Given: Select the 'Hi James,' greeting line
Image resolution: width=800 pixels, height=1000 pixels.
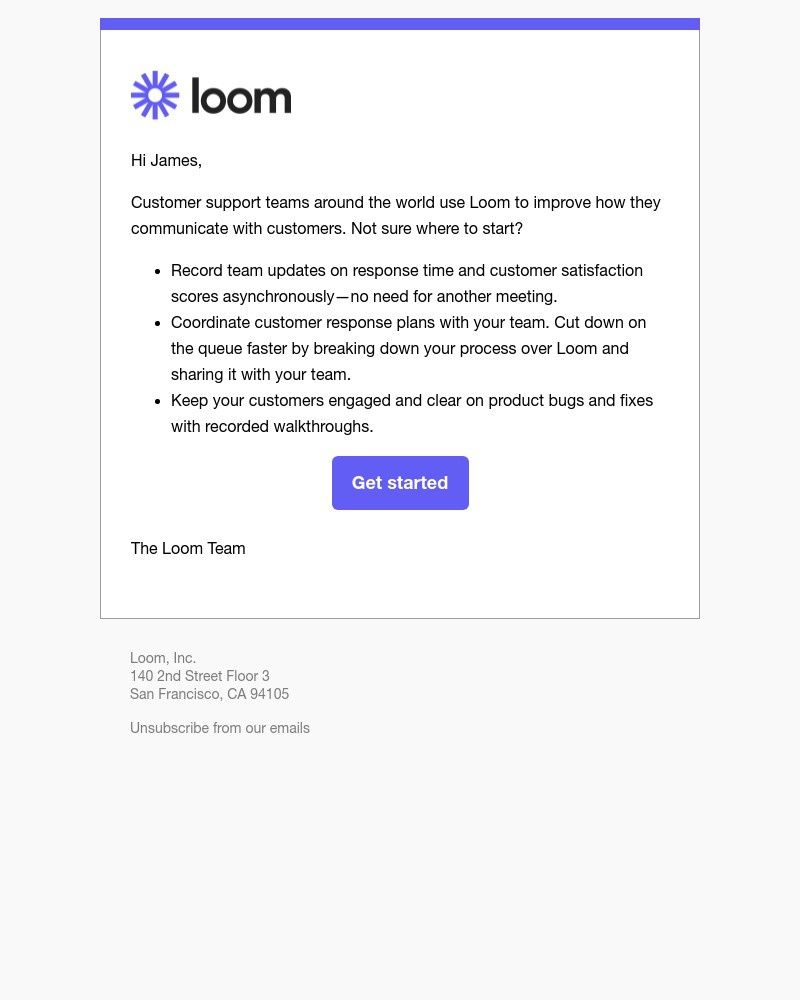Looking at the screenshot, I should 166,160.
